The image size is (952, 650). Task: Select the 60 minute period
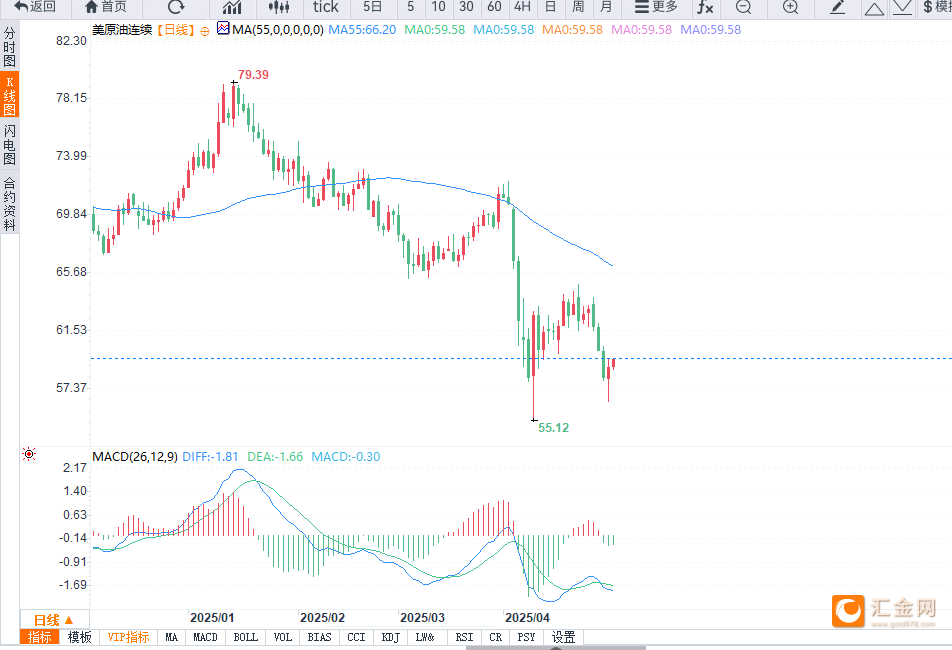[x=494, y=7]
